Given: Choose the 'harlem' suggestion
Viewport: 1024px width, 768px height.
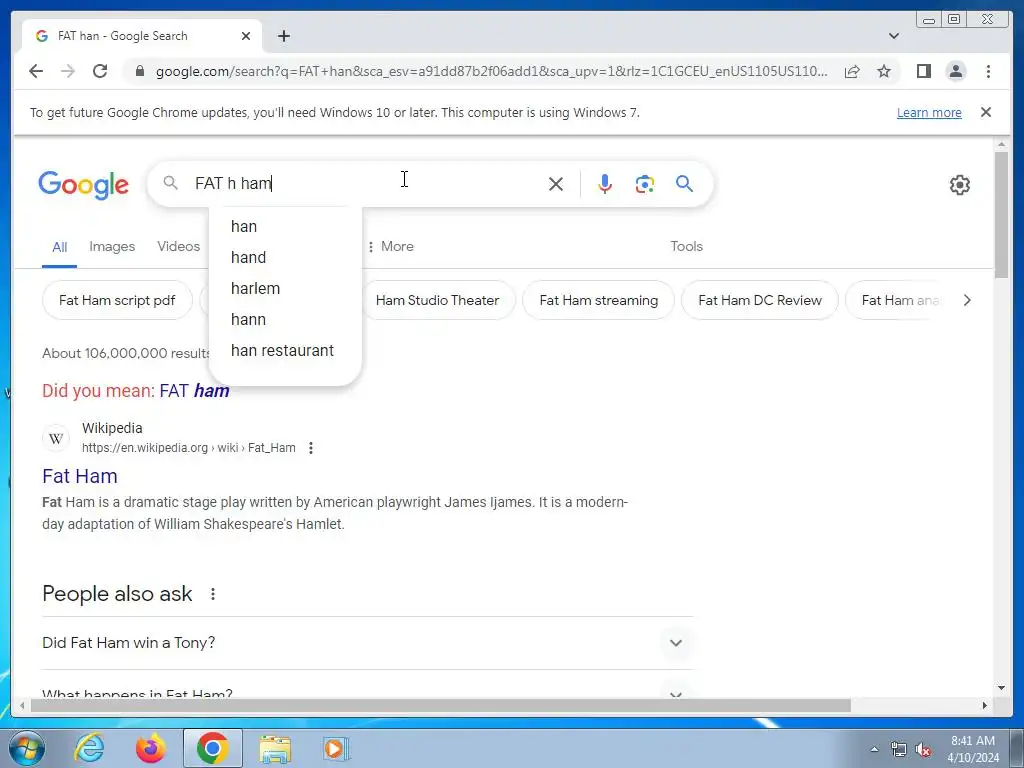Looking at the screenshot, I should 285,288.
